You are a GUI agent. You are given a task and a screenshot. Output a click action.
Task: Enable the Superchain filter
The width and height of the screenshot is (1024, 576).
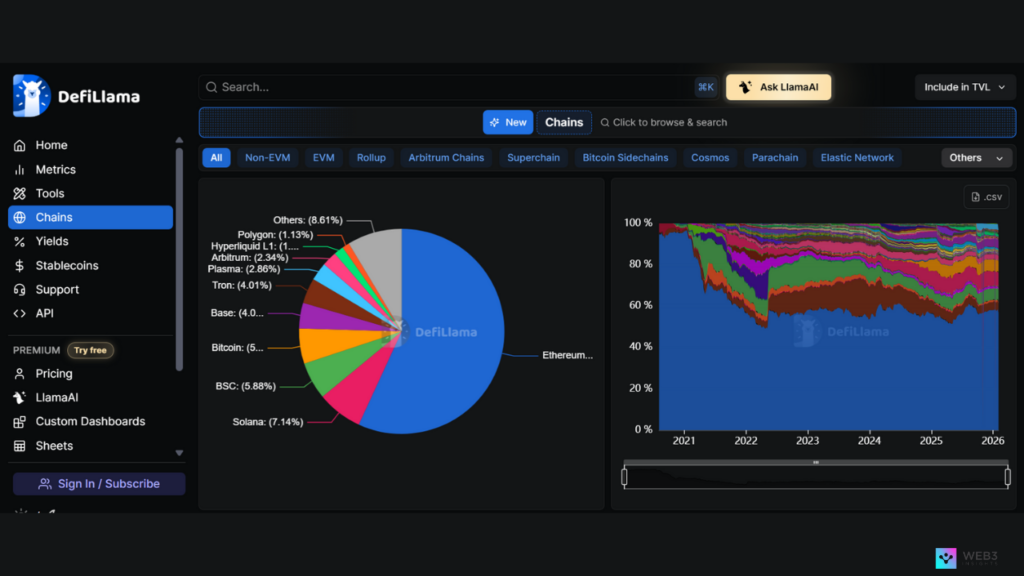click(533, 158)
